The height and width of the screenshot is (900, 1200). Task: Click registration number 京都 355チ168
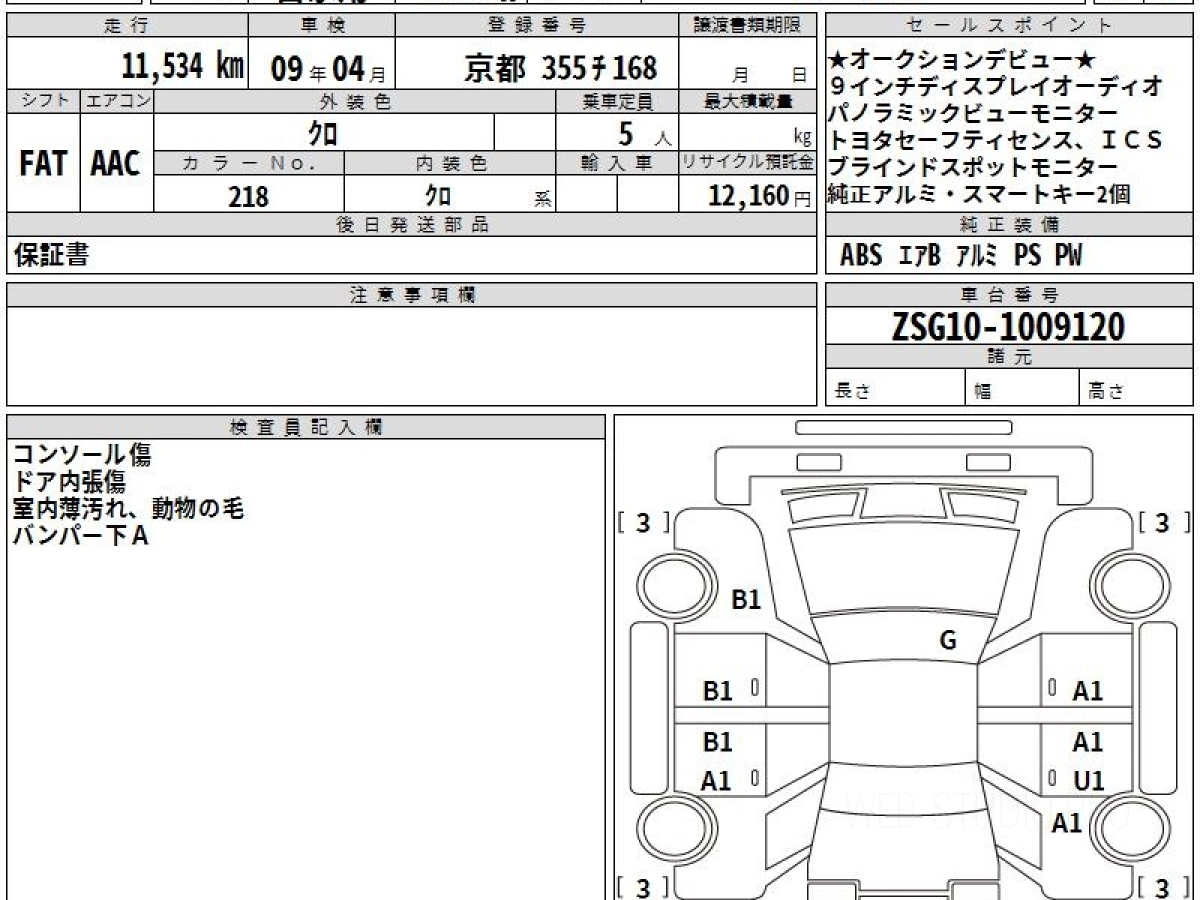561,67
